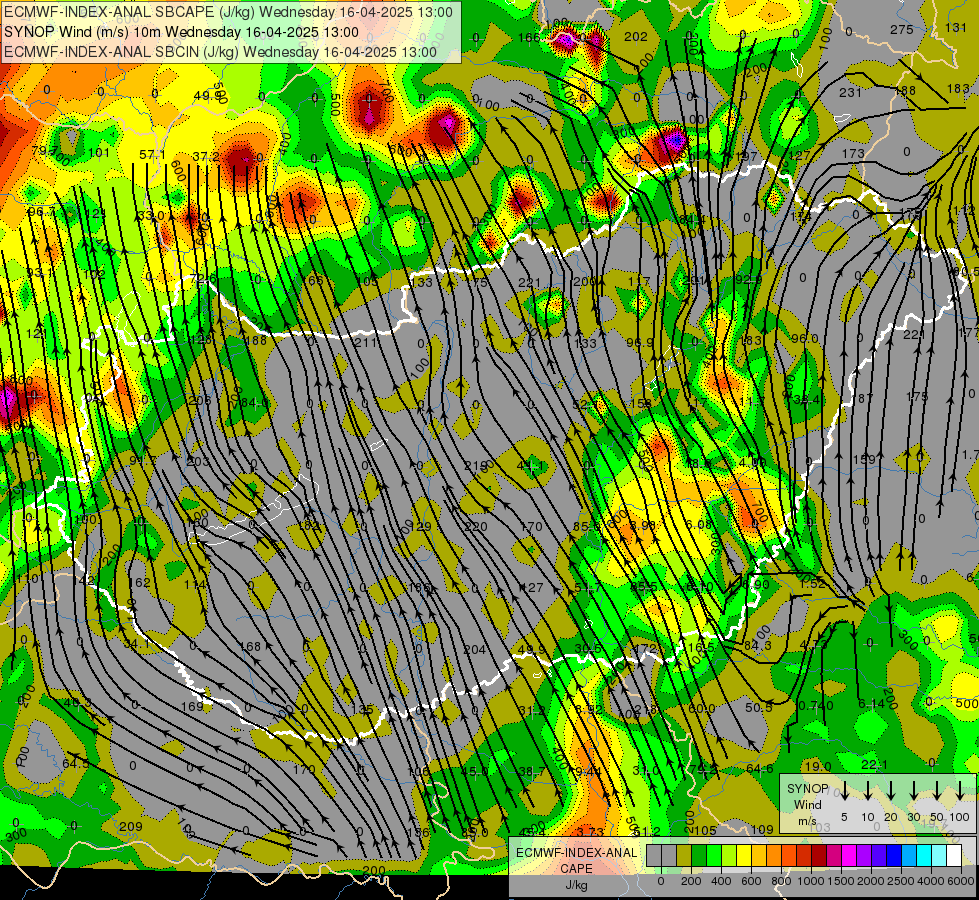Screen dimensions: 979x900
Task: Click the SBCAPE title line at top
Action: point(229,12)
